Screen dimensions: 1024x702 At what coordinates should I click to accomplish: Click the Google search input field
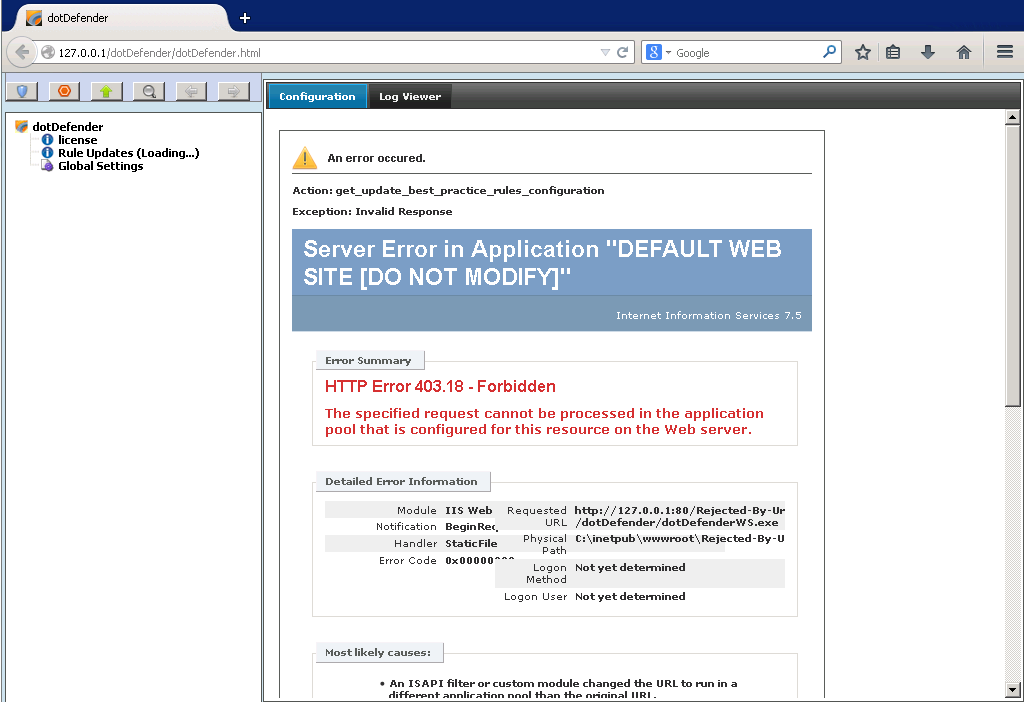pyautogui.click(x=748, y=52)
